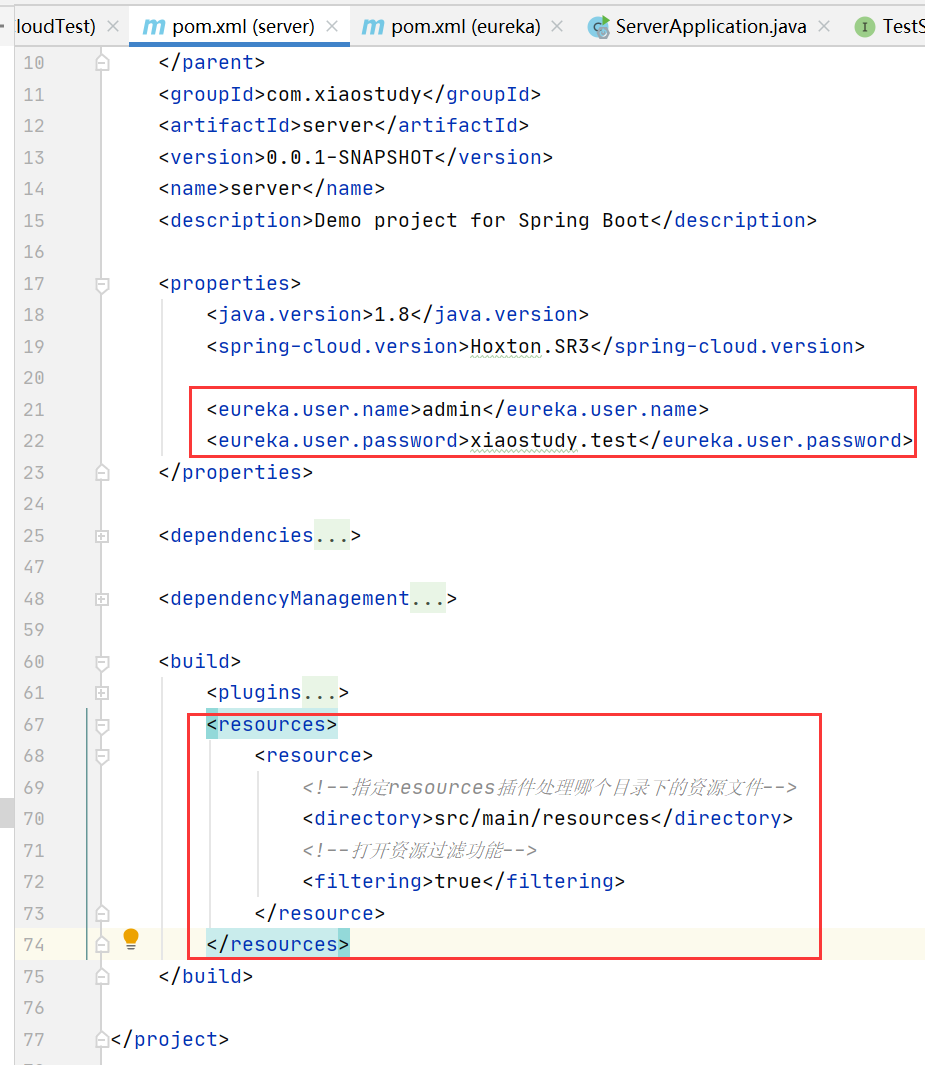Collapse the build block on line 60
The image size is (925, 1065).
102,663
